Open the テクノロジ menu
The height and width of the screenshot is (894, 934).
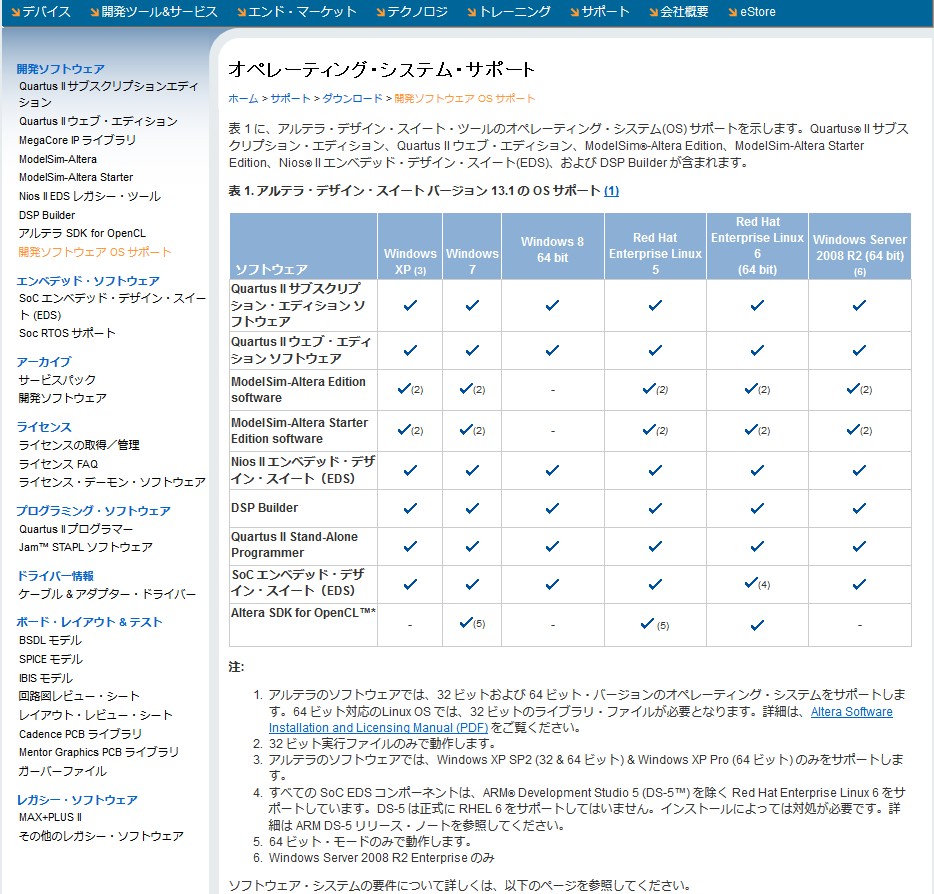412,11
